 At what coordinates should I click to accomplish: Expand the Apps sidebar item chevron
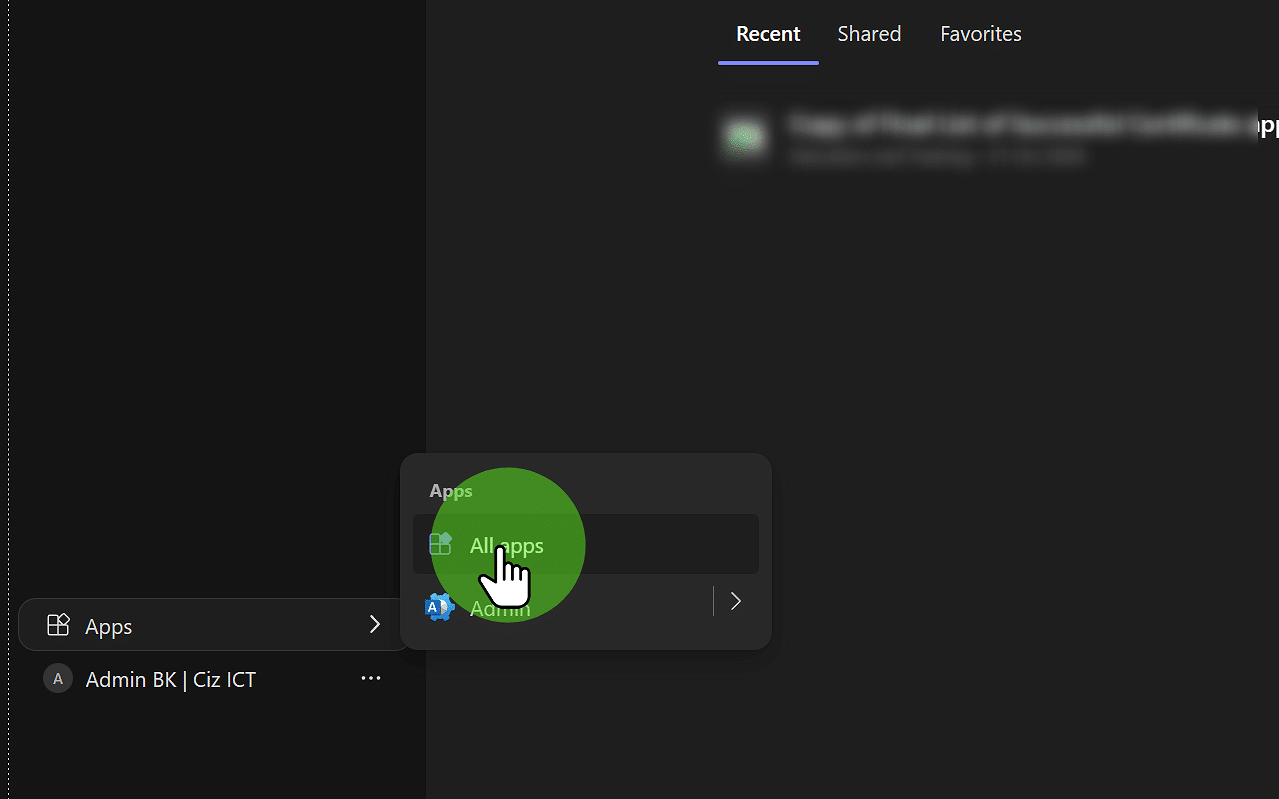(374, 624)
